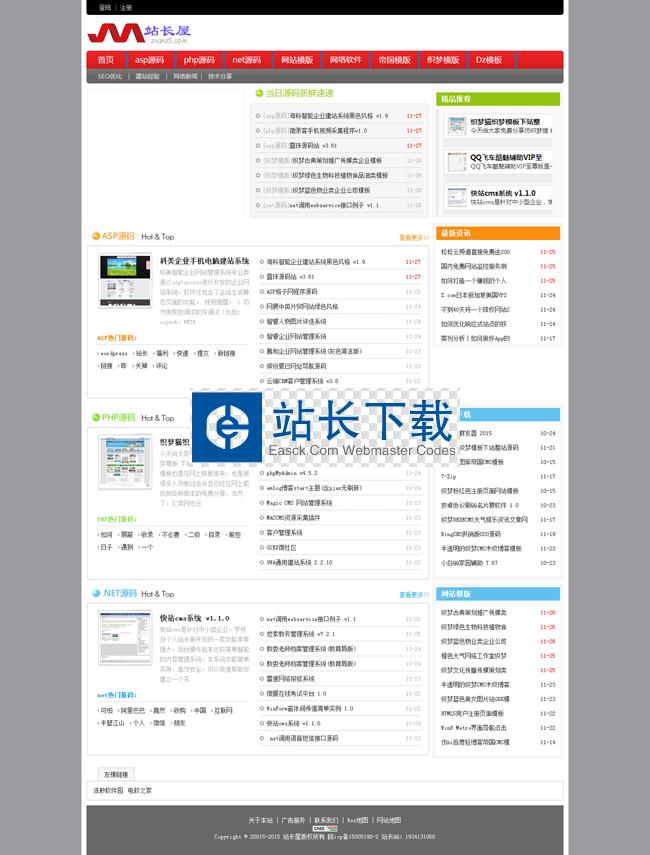Click orange icon beside ASP源码 heading
Image resolution: width=650 pixels, height=855 pixels.
96,236
